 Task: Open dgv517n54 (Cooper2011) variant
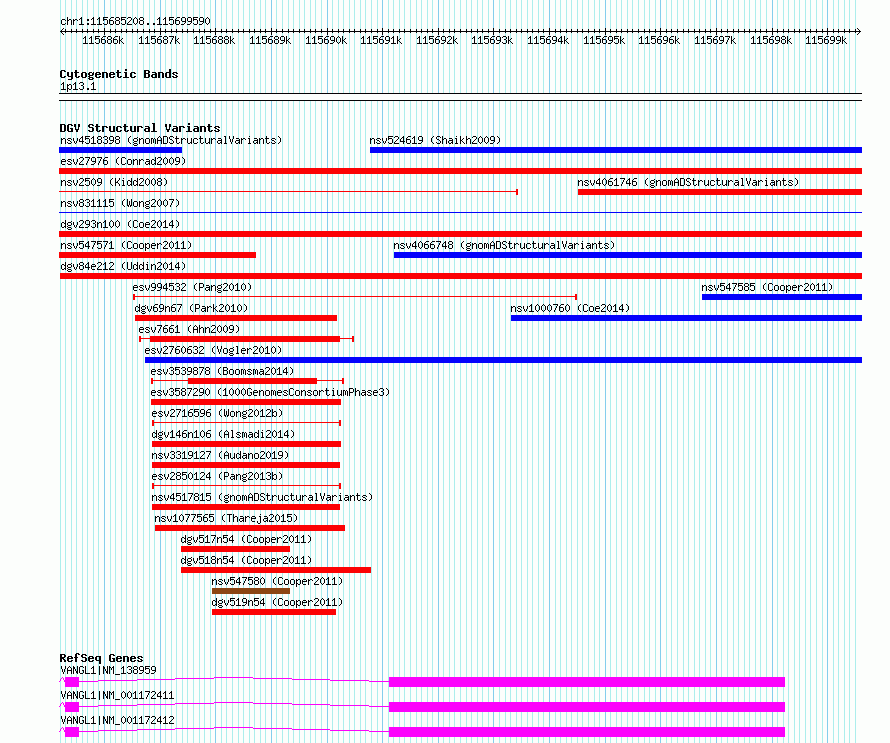(x=235, y=549)
